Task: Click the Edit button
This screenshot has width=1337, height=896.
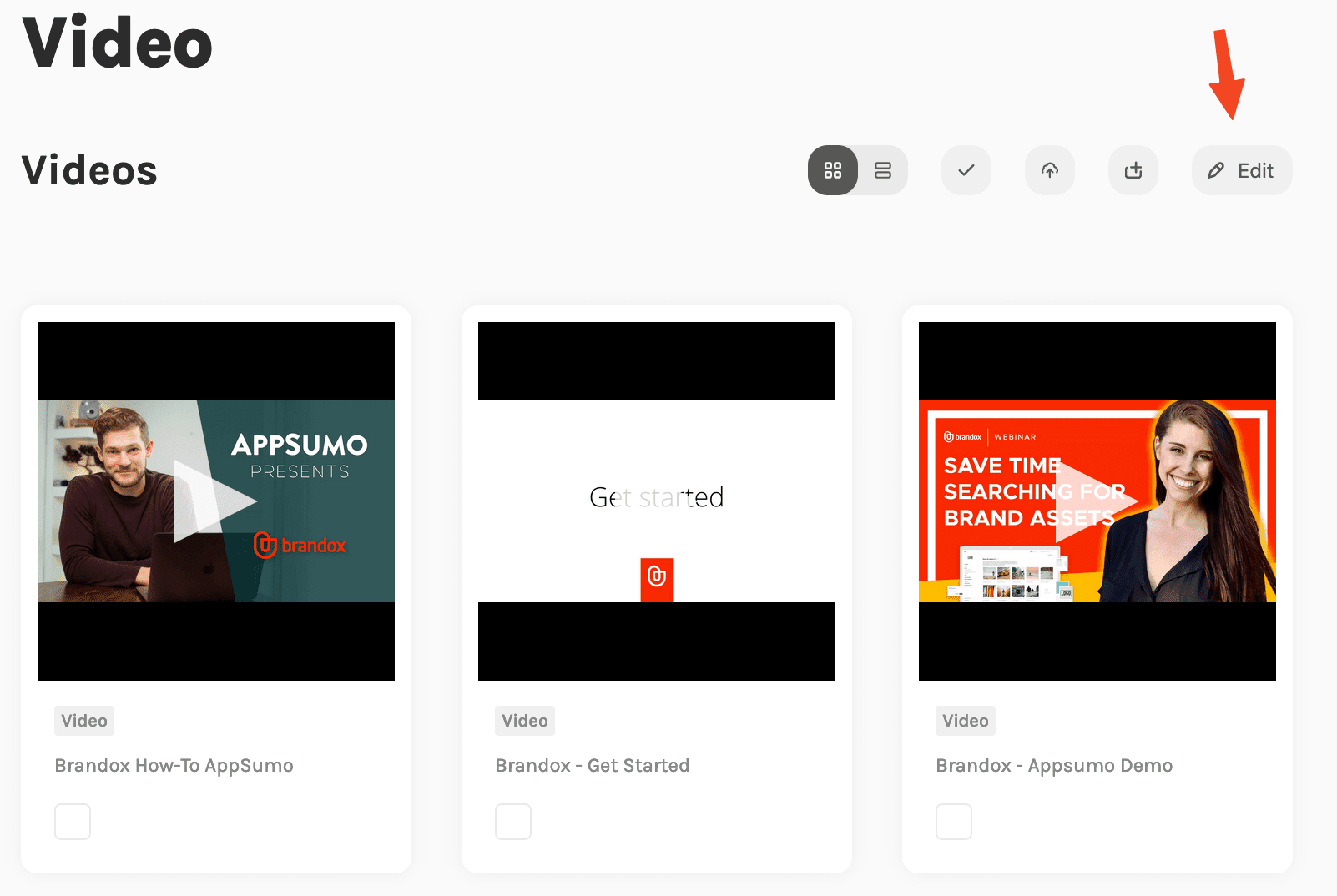Action: click(x=1242, y=170)
